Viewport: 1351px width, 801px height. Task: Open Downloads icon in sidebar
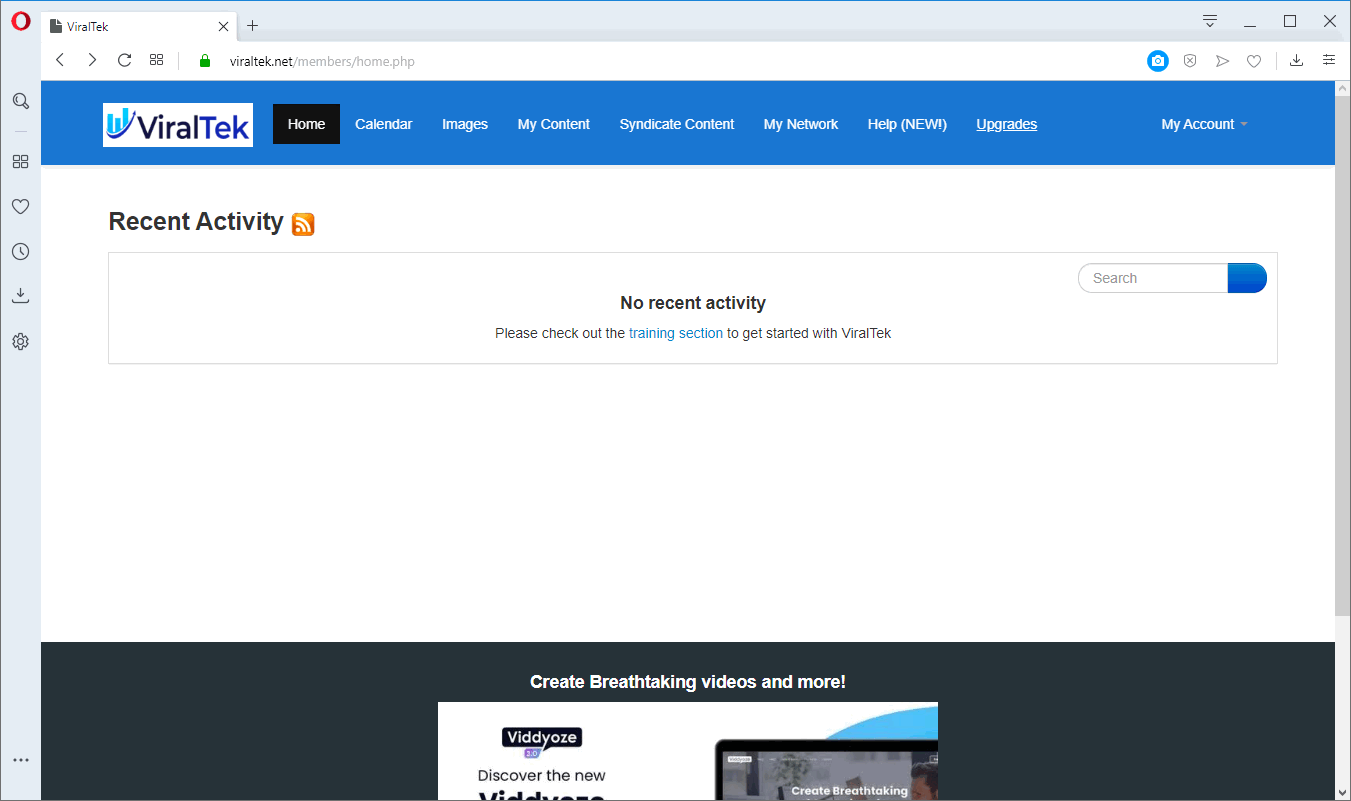(x=20, y=296)
